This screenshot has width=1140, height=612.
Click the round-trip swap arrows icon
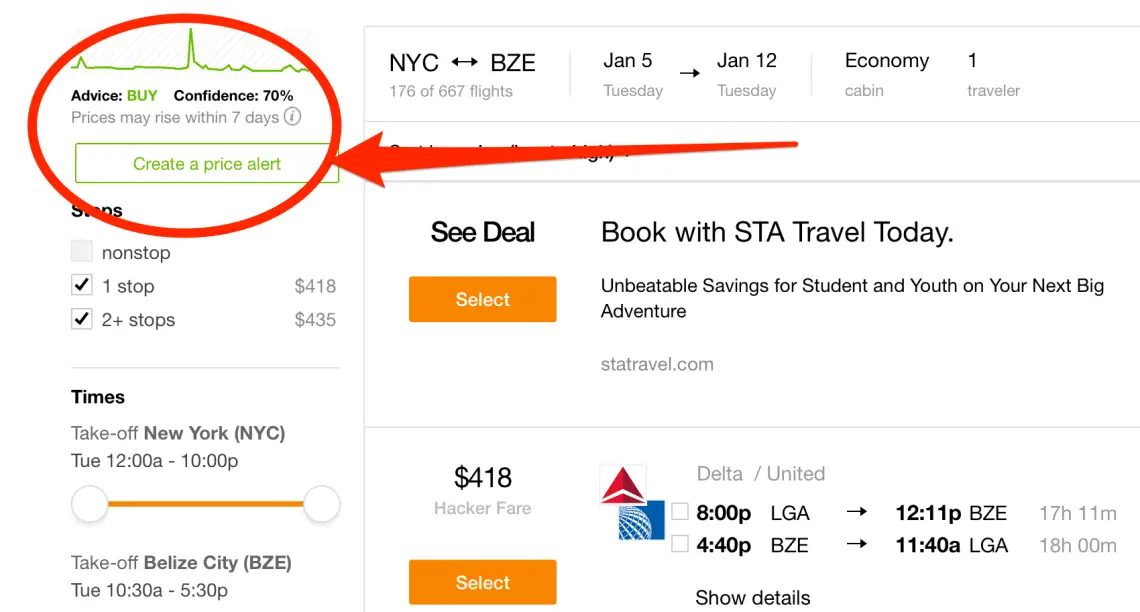click(465, 63)
